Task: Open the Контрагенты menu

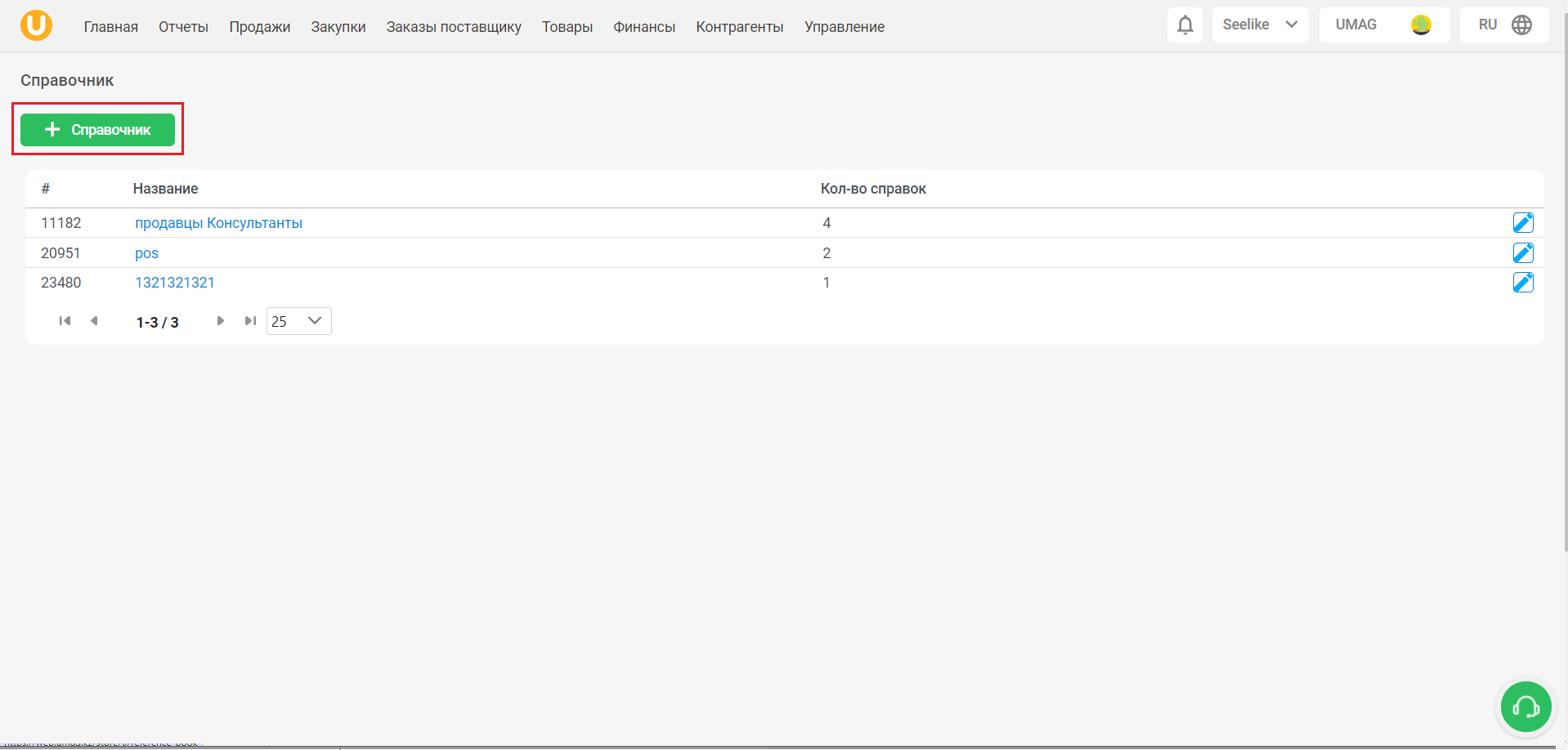Action: [x=740, y=27]
